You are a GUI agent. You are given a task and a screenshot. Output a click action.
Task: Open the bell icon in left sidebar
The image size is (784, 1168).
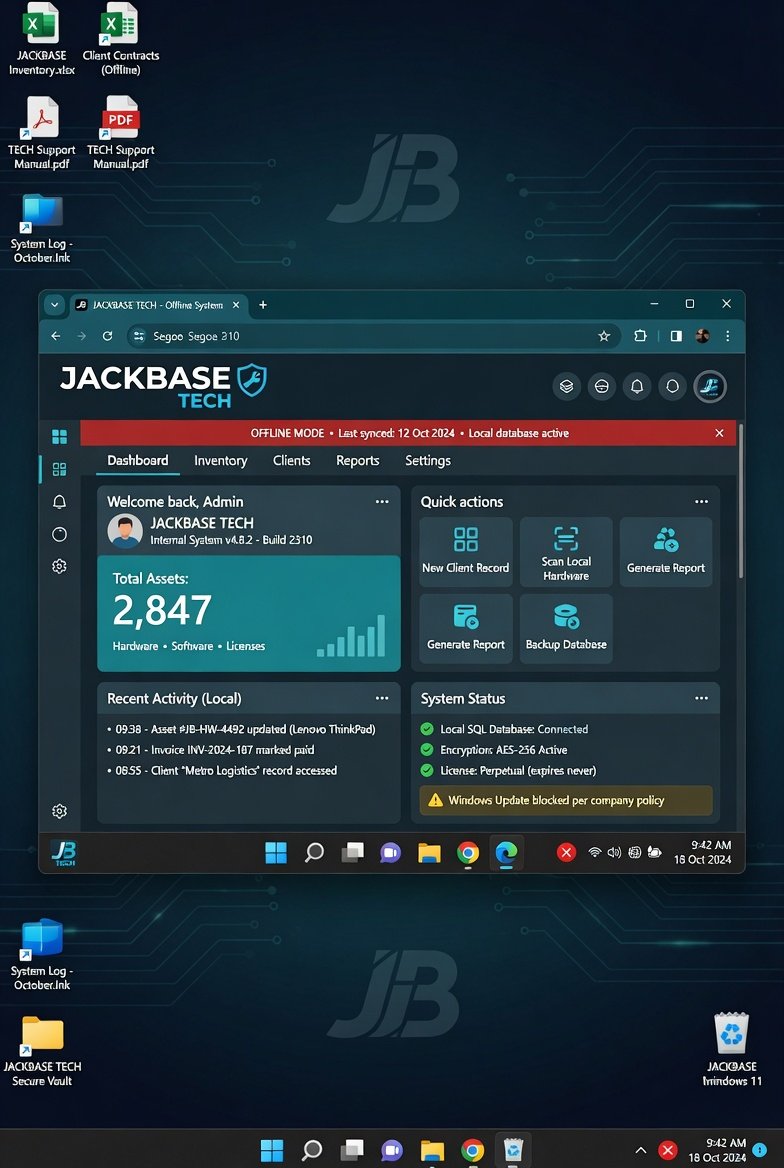60,502
